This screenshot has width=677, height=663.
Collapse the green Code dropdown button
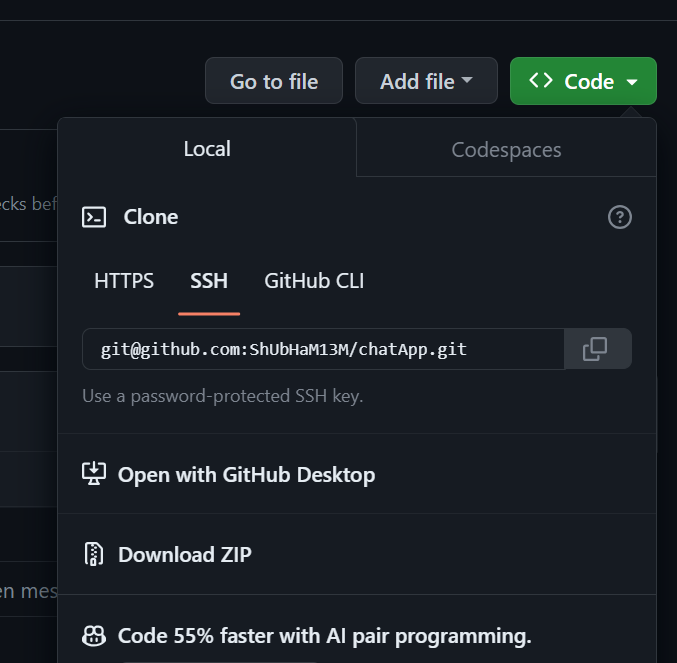583,81
